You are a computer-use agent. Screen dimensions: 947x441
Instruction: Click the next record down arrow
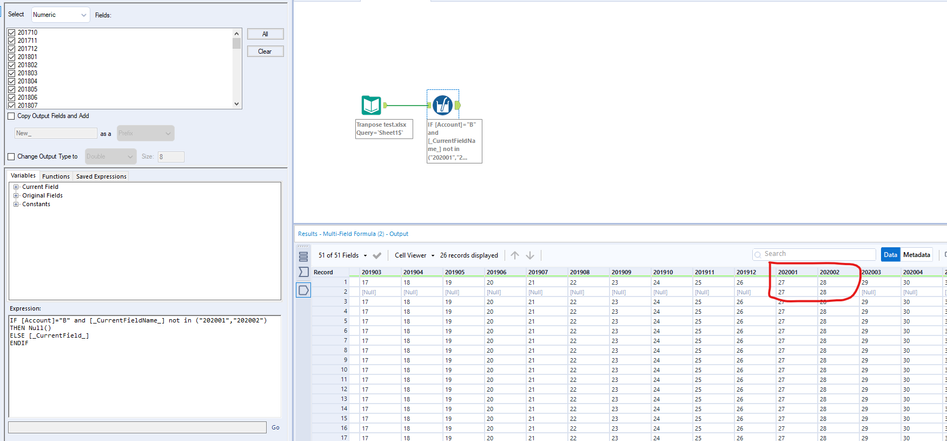point(530,255)
